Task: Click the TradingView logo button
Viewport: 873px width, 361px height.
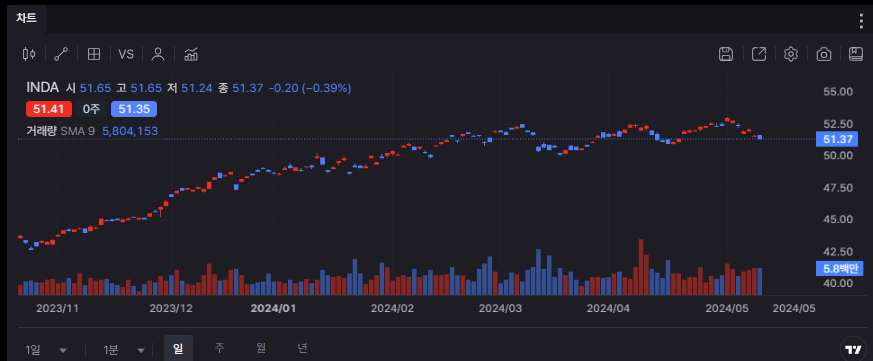Action: [x=852, y=349]
